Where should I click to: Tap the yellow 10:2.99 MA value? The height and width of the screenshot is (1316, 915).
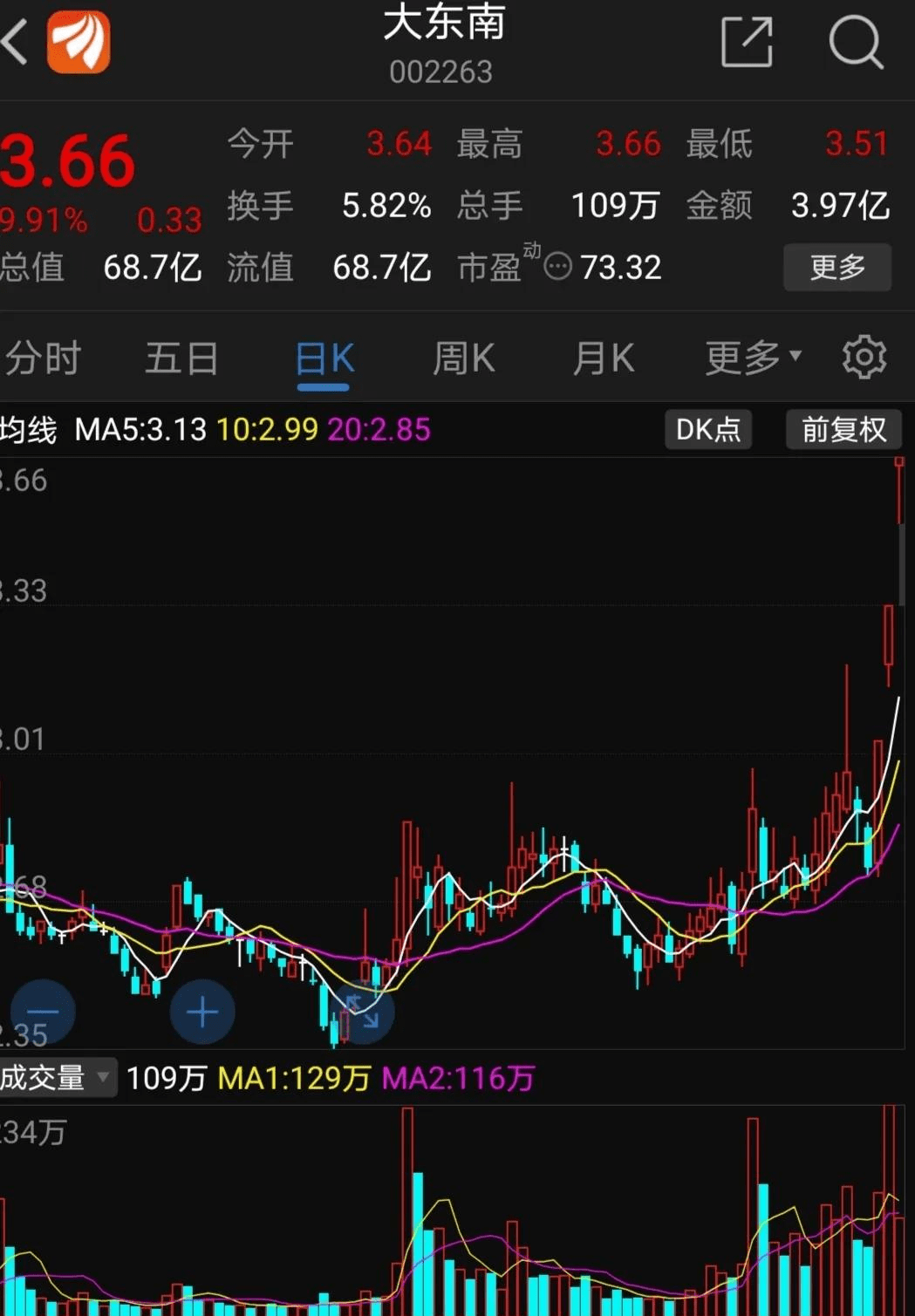click(x=267, y=429)
